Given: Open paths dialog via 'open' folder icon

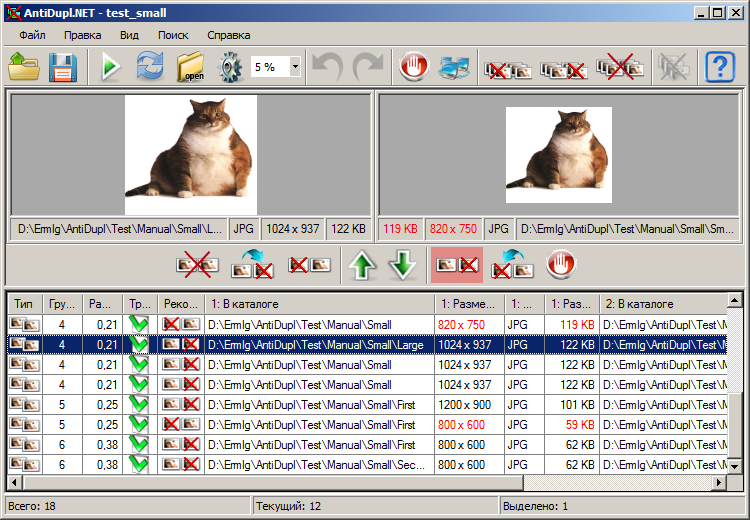Looking at the screenshot, I should tap(190, 66).
